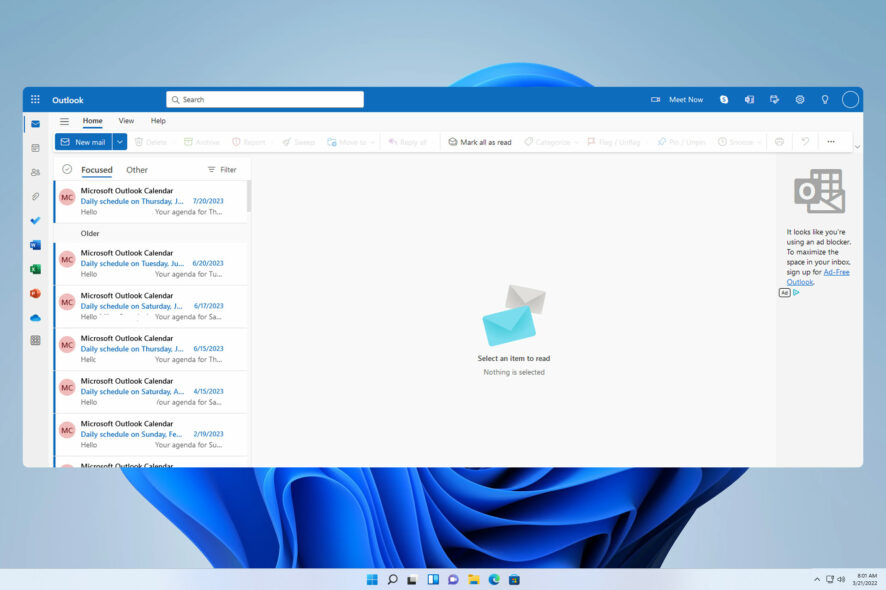Screen dimensions: 886x590
Task: View Attachments via the paperclip sidebar icon
Action: [x=35, y=196]
